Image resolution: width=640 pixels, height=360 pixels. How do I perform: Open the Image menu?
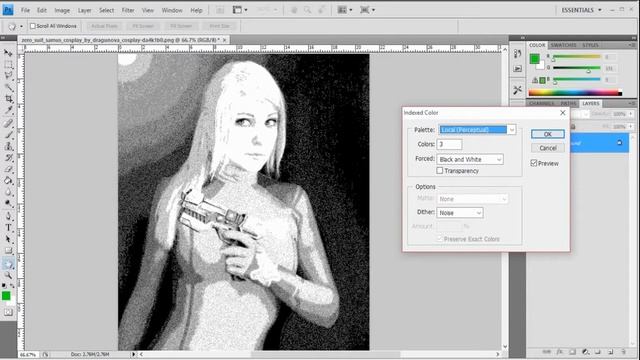tap(62, 10)
